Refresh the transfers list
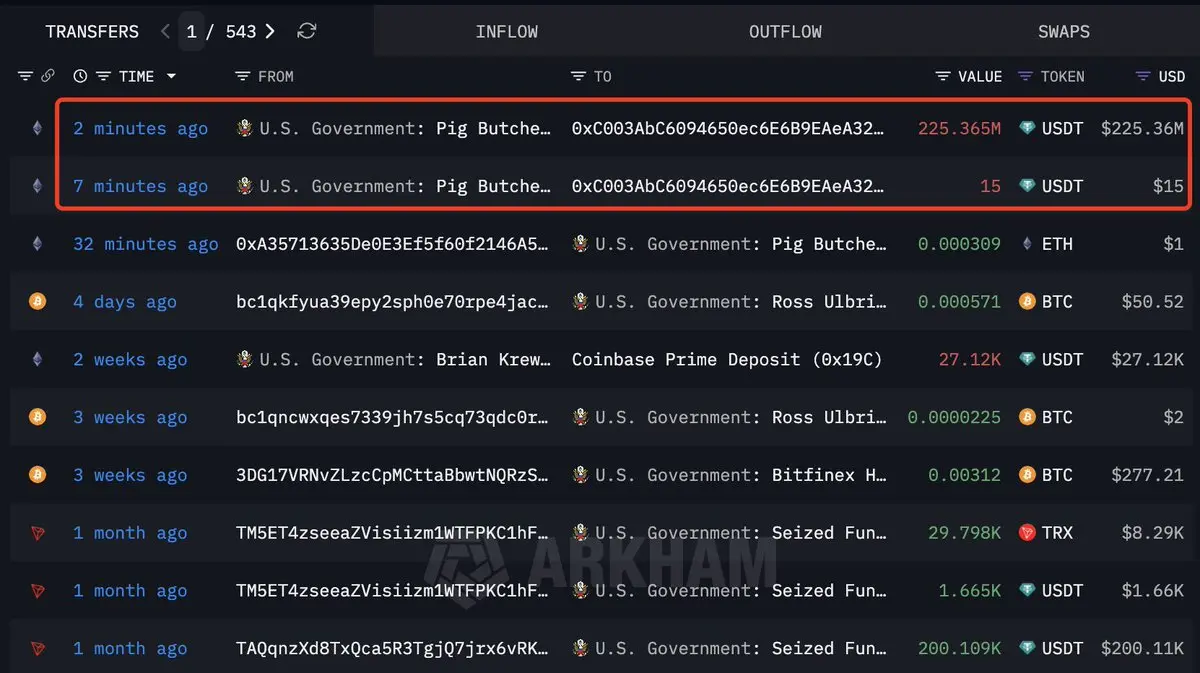Viewport: 1200px width, 673px height. pos(307,31)
